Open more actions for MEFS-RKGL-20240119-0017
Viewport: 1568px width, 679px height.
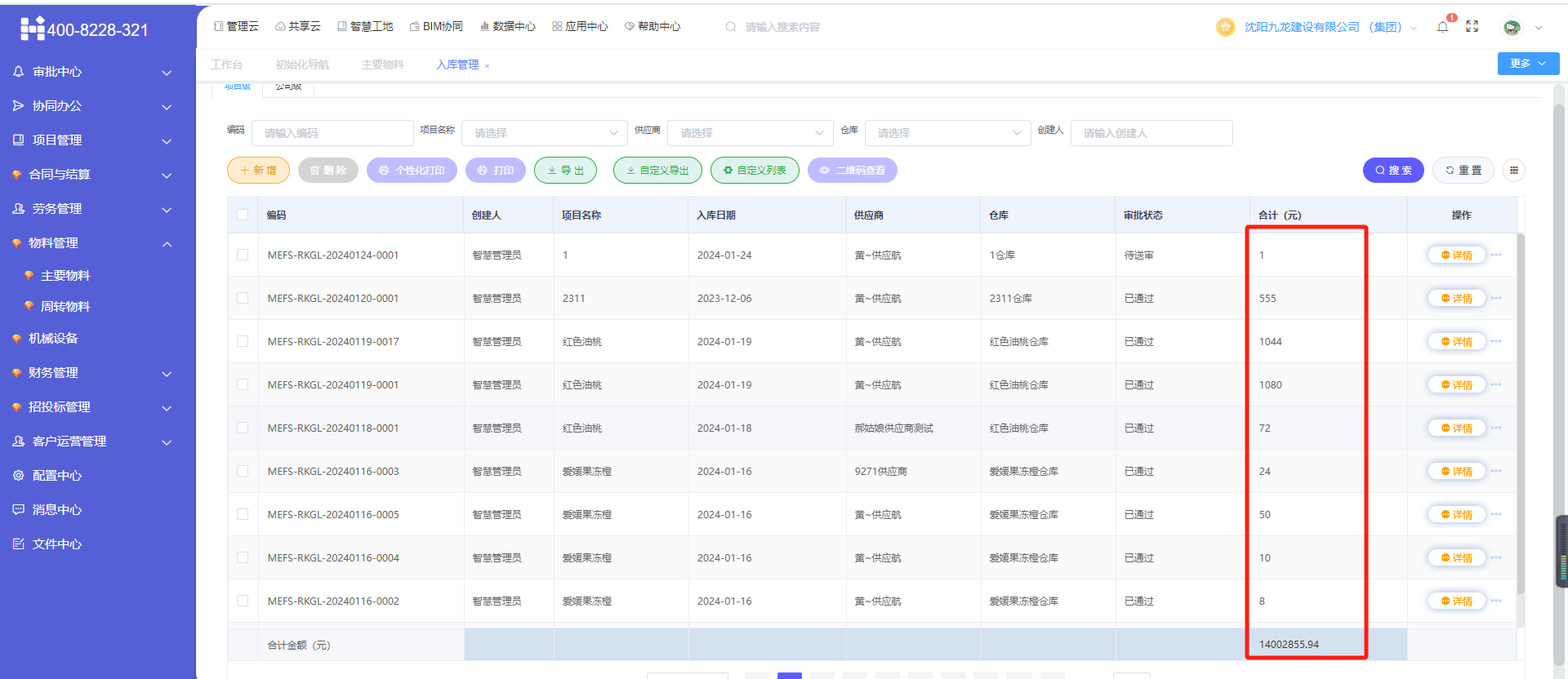[x=1496, y=341]
